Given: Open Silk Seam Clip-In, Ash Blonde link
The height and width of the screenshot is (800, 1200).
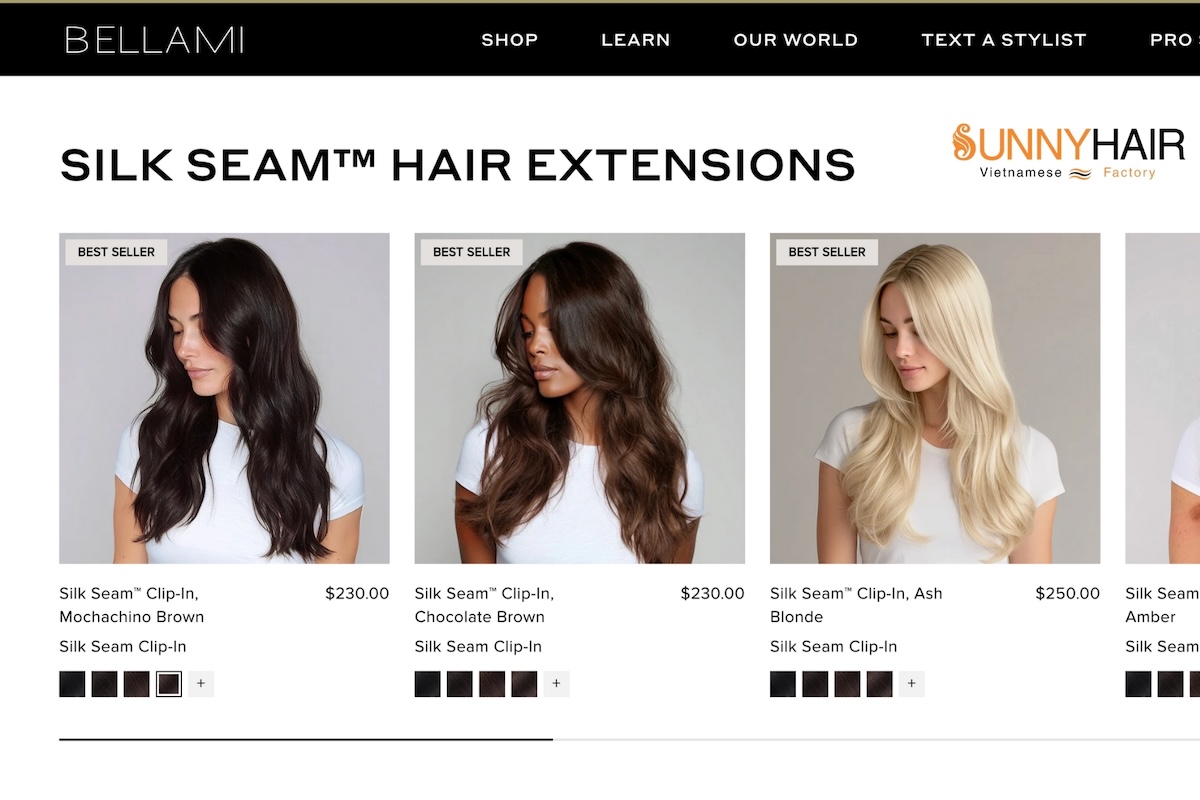Looking at the screenshot, I should coord(856,605).
